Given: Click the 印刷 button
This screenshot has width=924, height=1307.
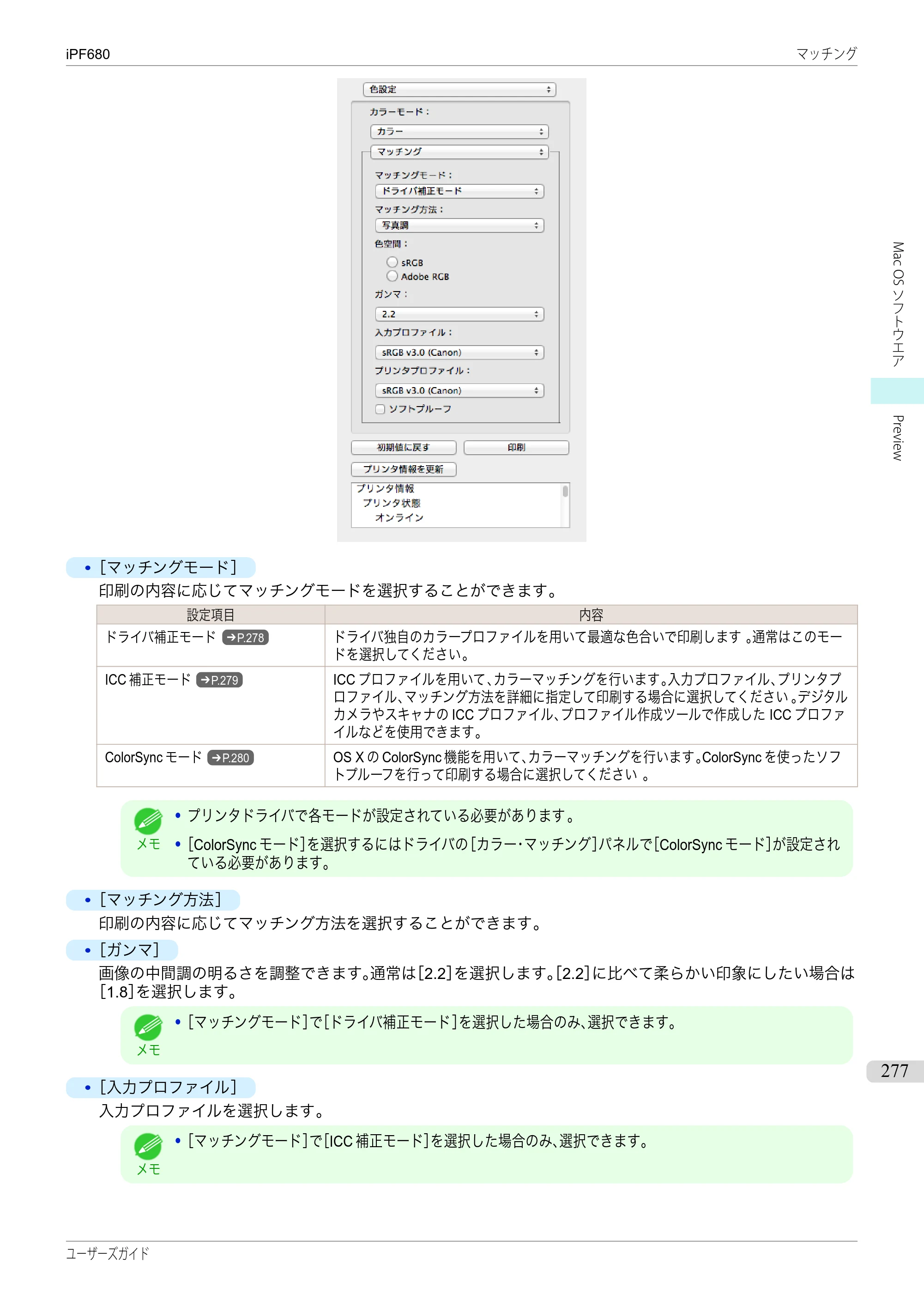Looking at the screenshot, I should pos(516,447).
